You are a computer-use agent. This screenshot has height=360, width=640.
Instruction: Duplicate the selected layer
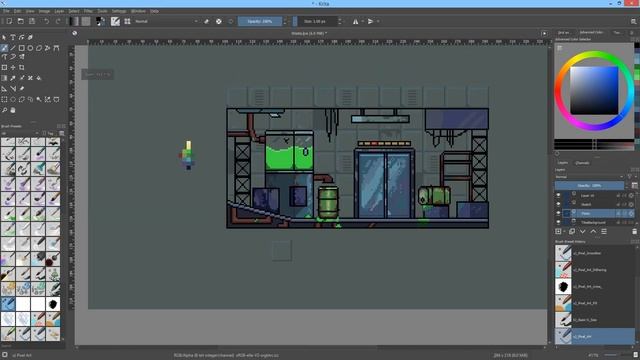click(x=572, y=231)
